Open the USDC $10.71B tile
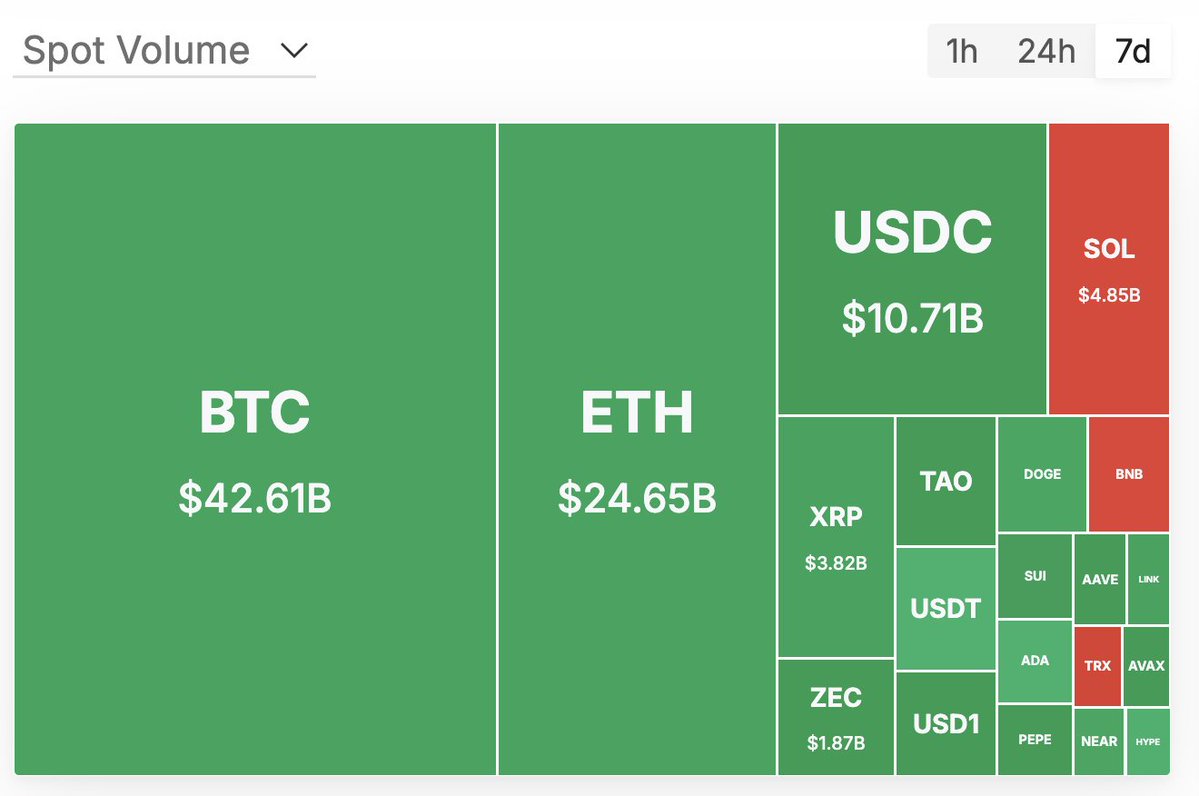This screenshot has height=796, width=1199. [912, 268]
